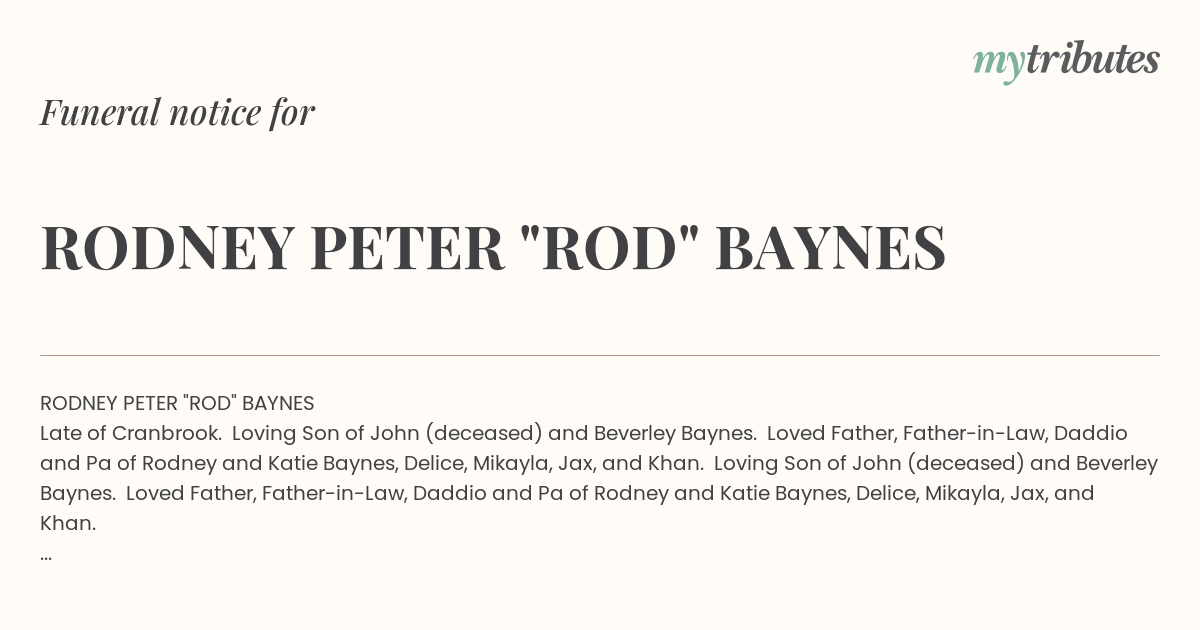Click the mytributes logo
The height and width of the screenshot is (630, 1200).
point(1066,60)
